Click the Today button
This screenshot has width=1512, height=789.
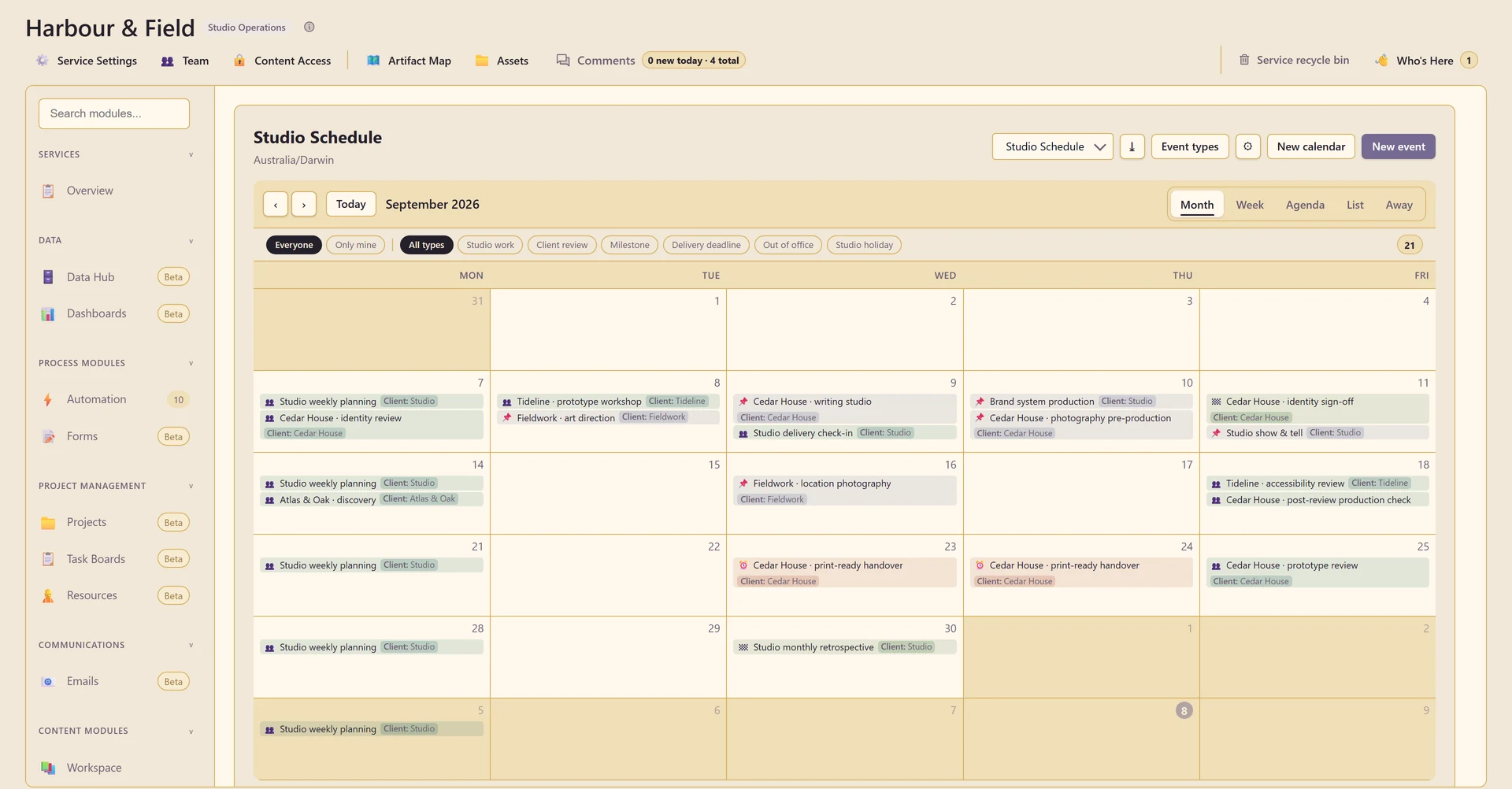click(351, 204)
